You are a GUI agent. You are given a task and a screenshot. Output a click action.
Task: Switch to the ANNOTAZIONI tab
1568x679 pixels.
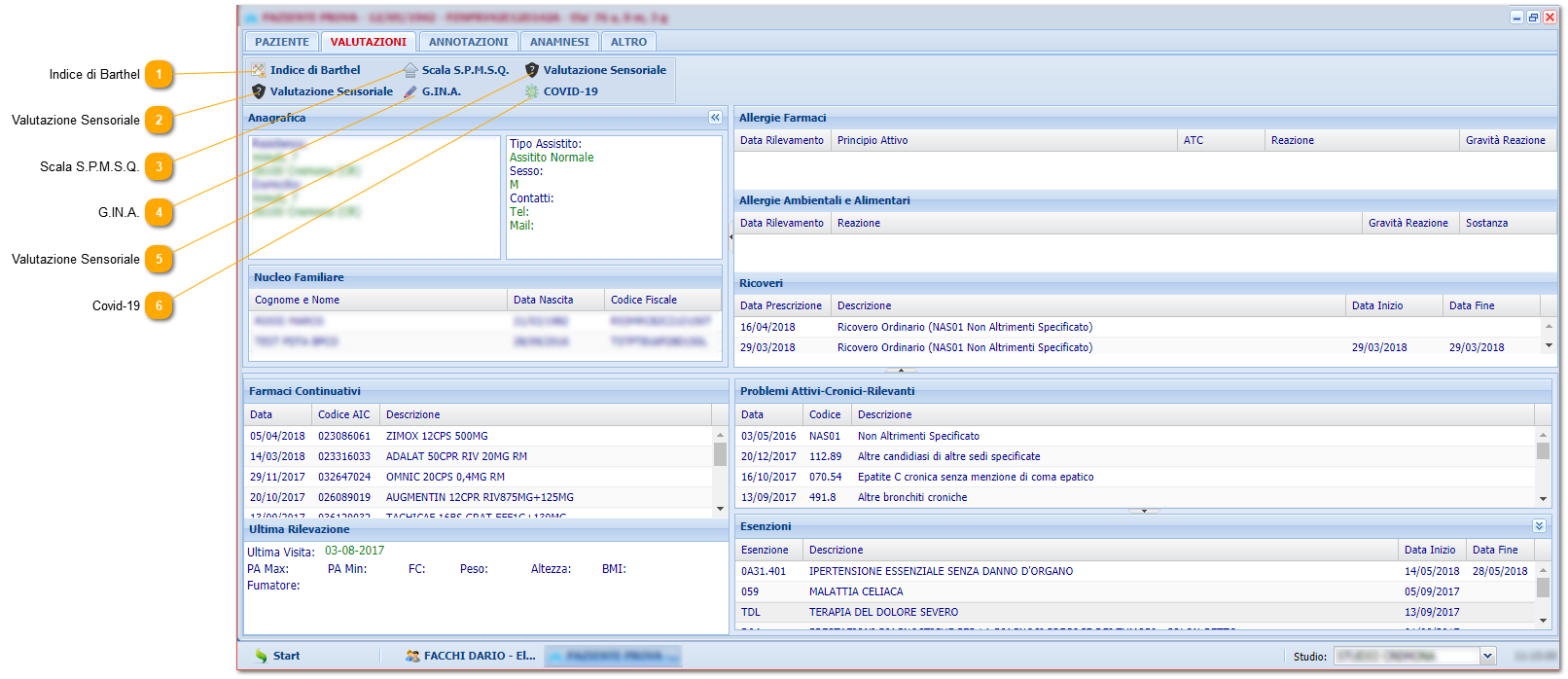pyautogui.click(x=469, y=42)
